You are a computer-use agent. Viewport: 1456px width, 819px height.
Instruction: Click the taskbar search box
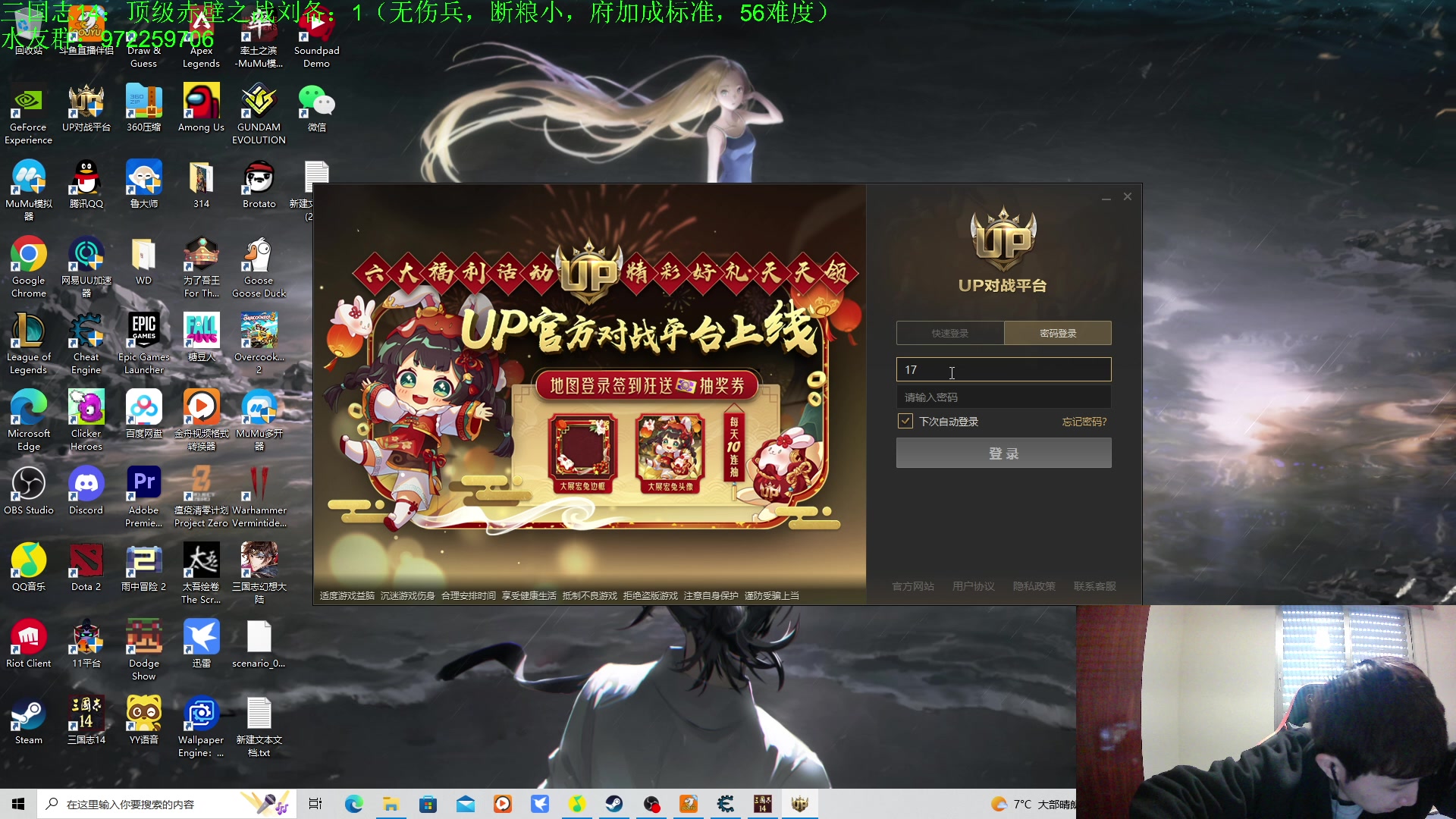pyautogui.click(x=165, y=804)
